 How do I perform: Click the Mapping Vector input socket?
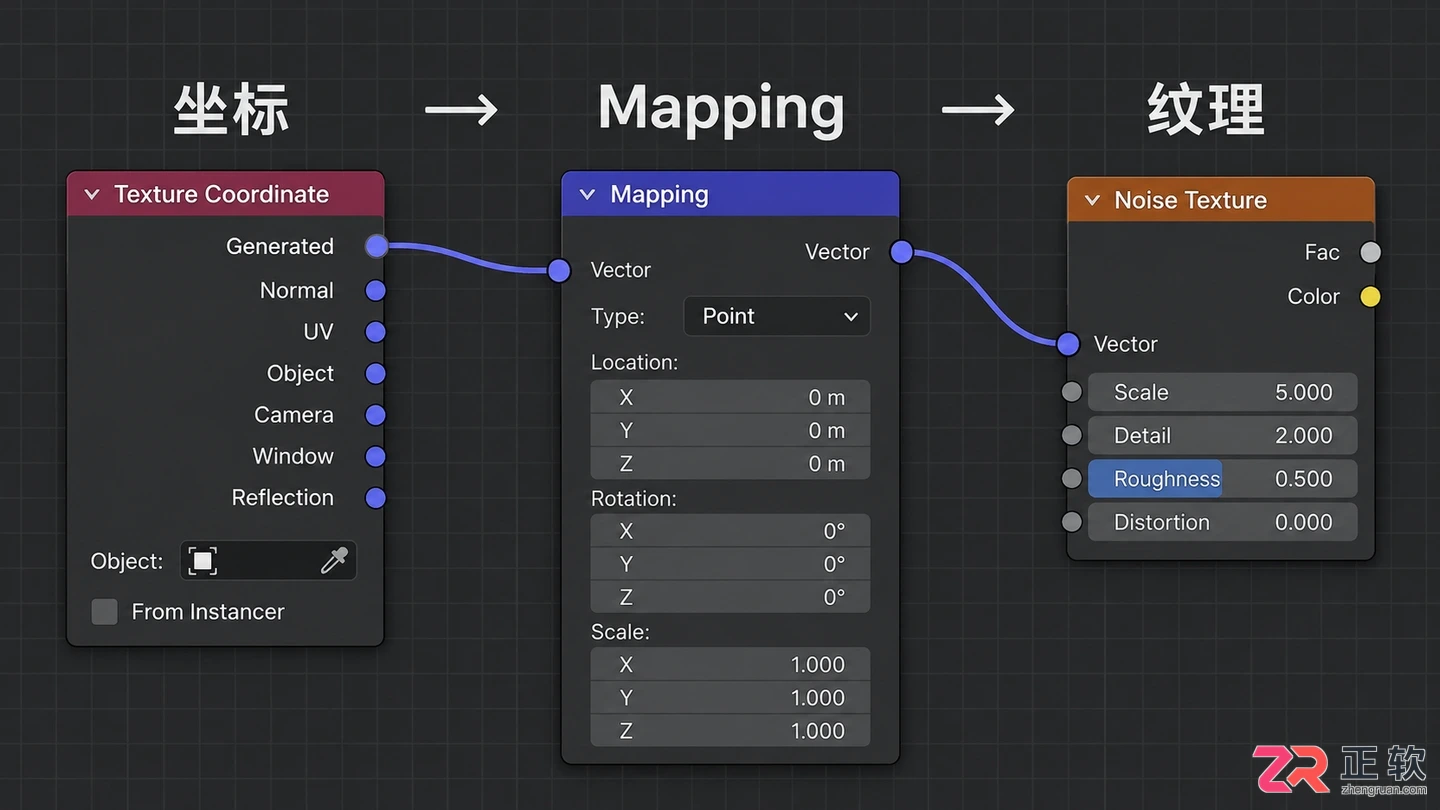coord(559,270)
